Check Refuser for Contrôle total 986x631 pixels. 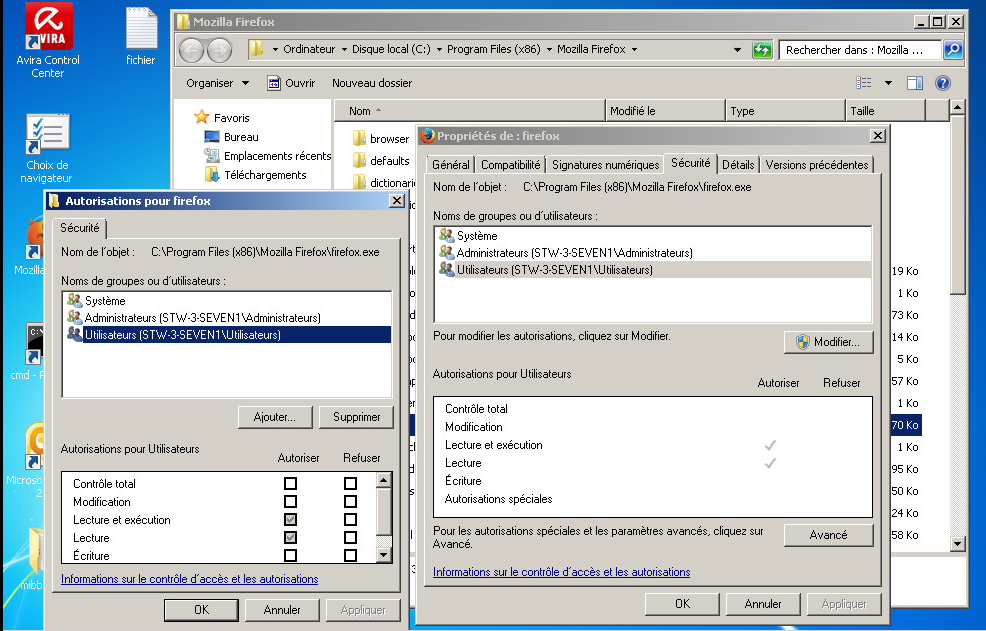click(347, 483)
